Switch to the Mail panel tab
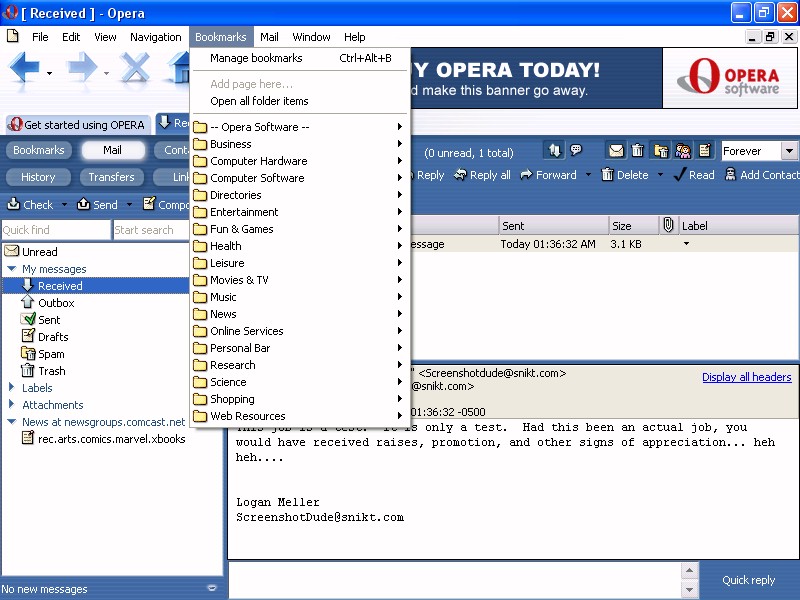This screenshot has height=600, width=800. click(x=113, y=150)
